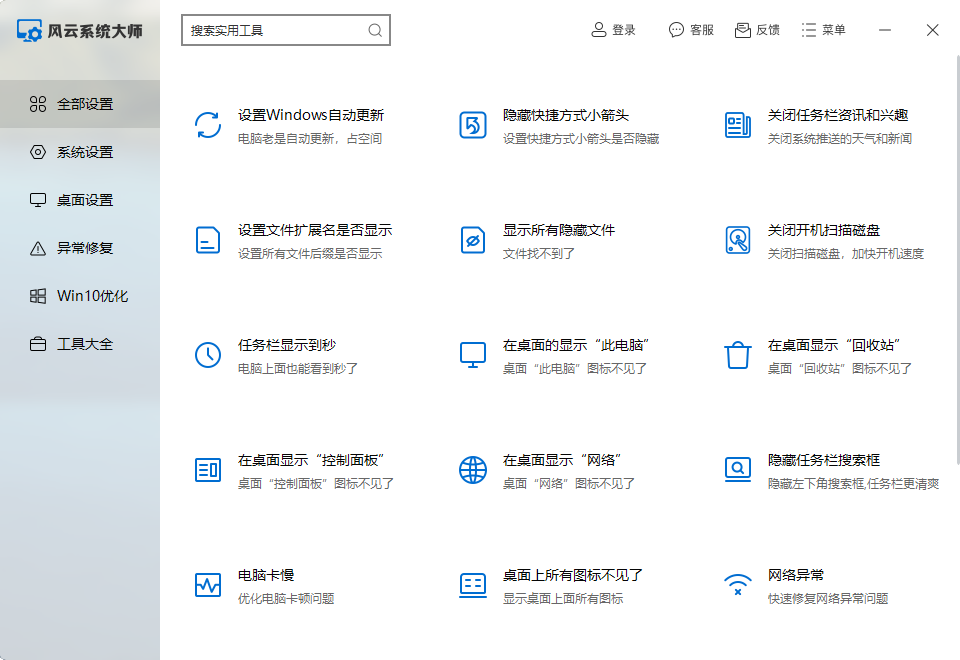Click the 设置Windows自动更新 refresh icon

(208, 126)
